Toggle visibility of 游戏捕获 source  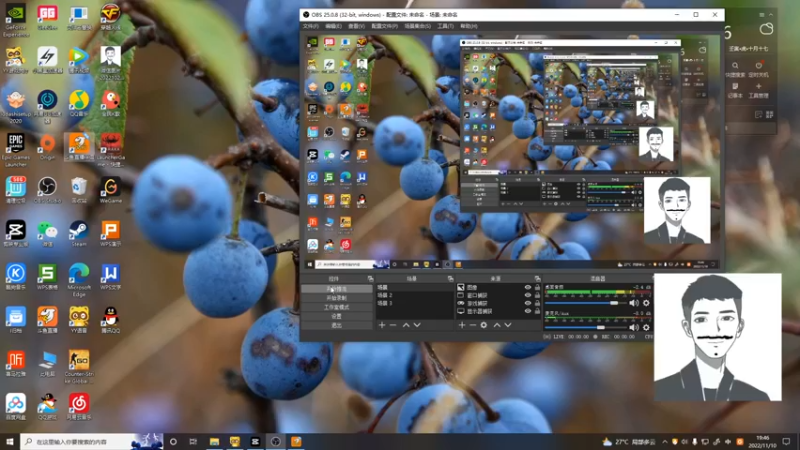pyautogui.click(x=528, y=303)
